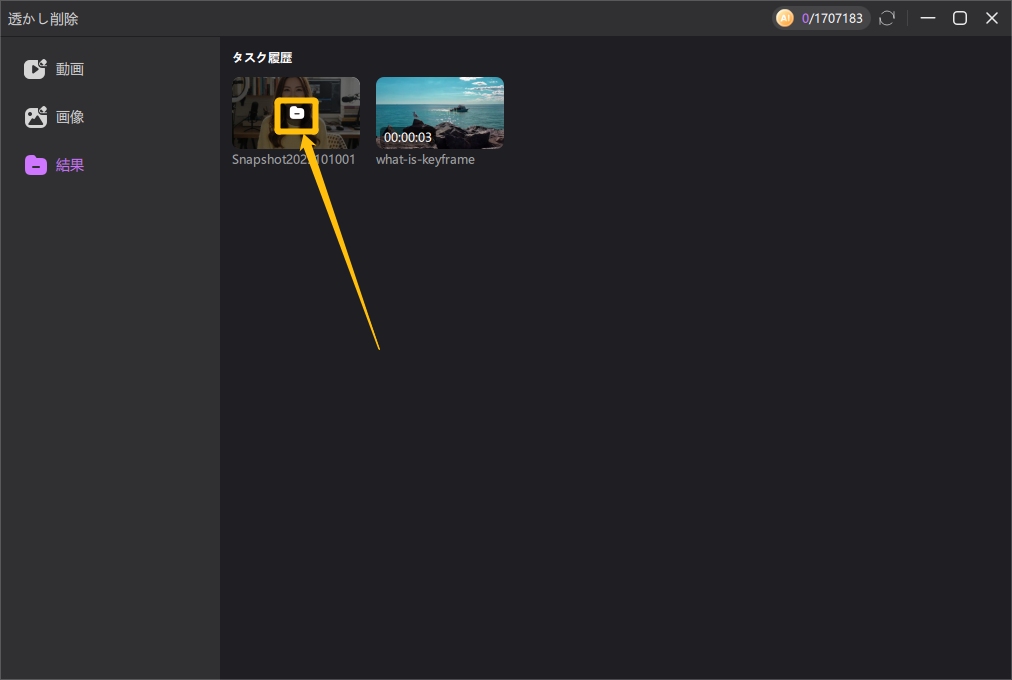Click the Snapshot file name label
The width and height of the screenshot is (1012, 680).
tap(293, 160)
